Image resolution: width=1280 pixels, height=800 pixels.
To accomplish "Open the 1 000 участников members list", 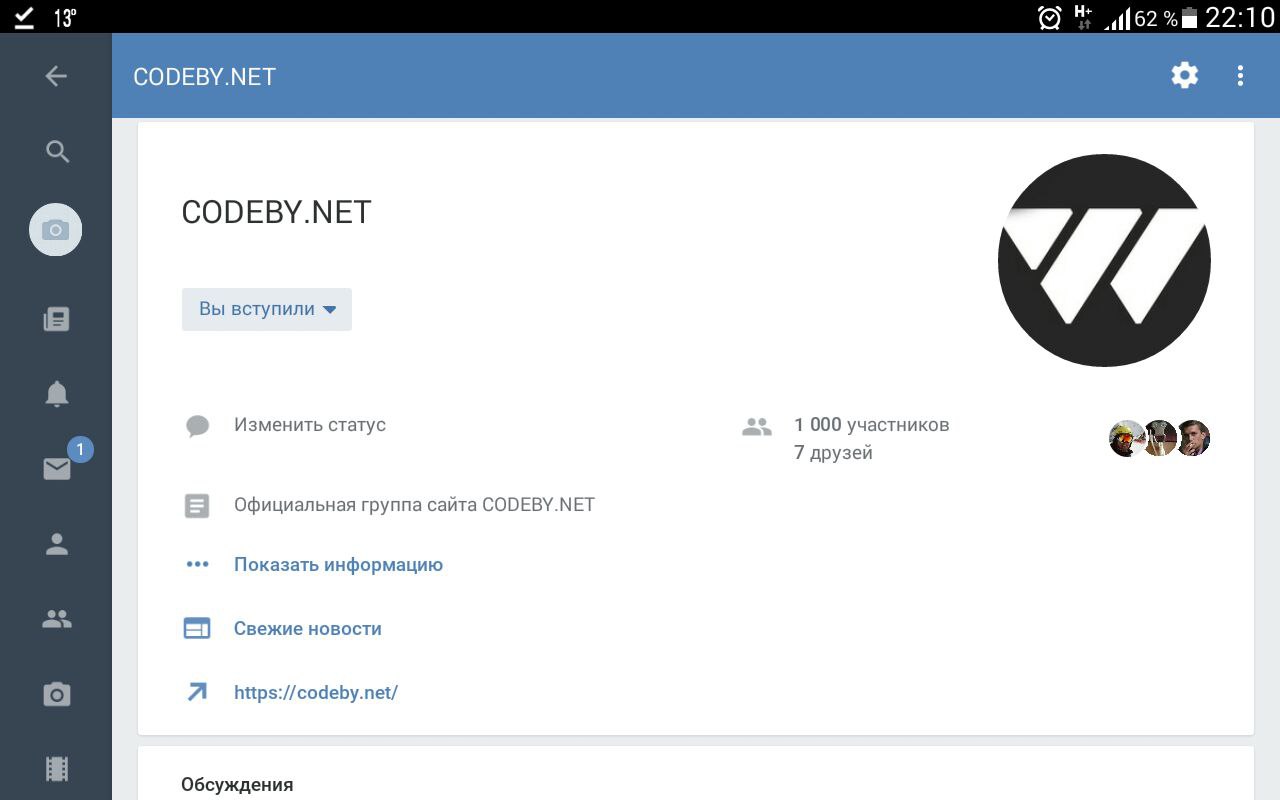I will (x=872, y=425).
